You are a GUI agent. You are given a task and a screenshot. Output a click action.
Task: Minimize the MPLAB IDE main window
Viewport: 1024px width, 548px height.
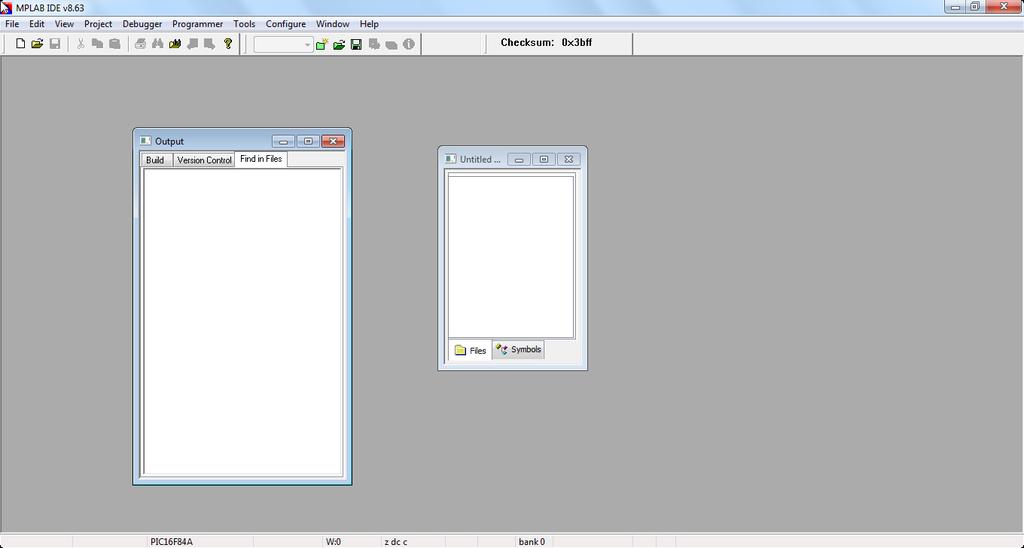[956, 7]
